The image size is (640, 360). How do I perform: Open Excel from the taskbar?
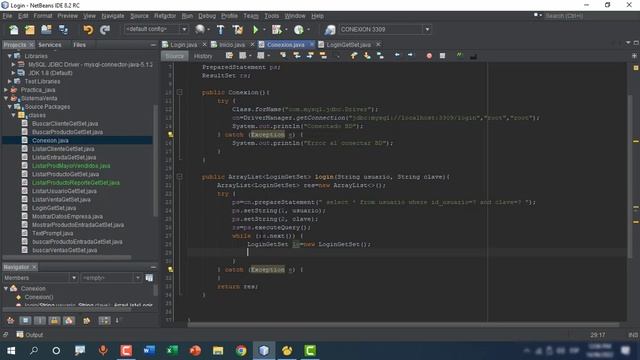(172, 351)
